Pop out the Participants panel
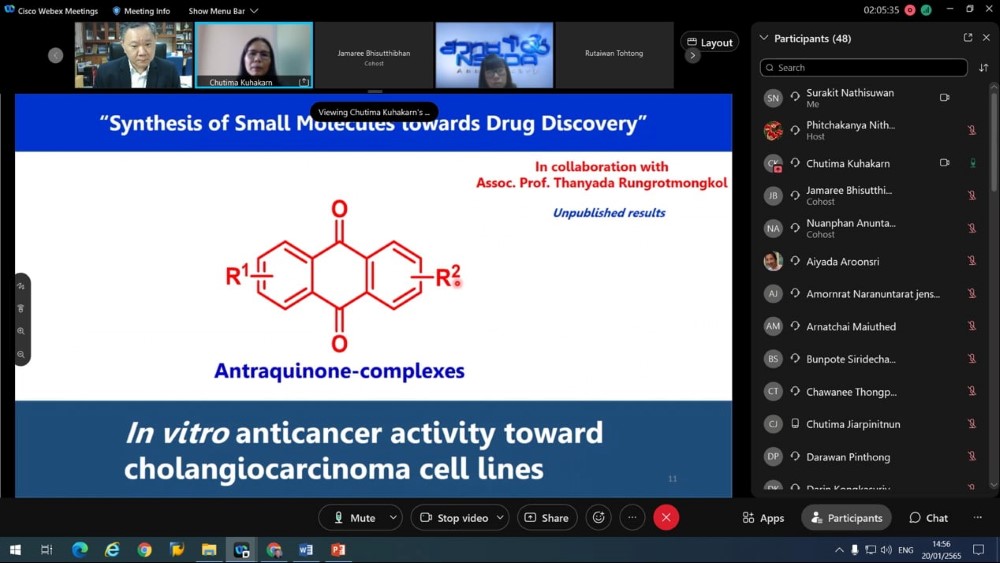This screenshot has width=1000, height=563. 967,38
